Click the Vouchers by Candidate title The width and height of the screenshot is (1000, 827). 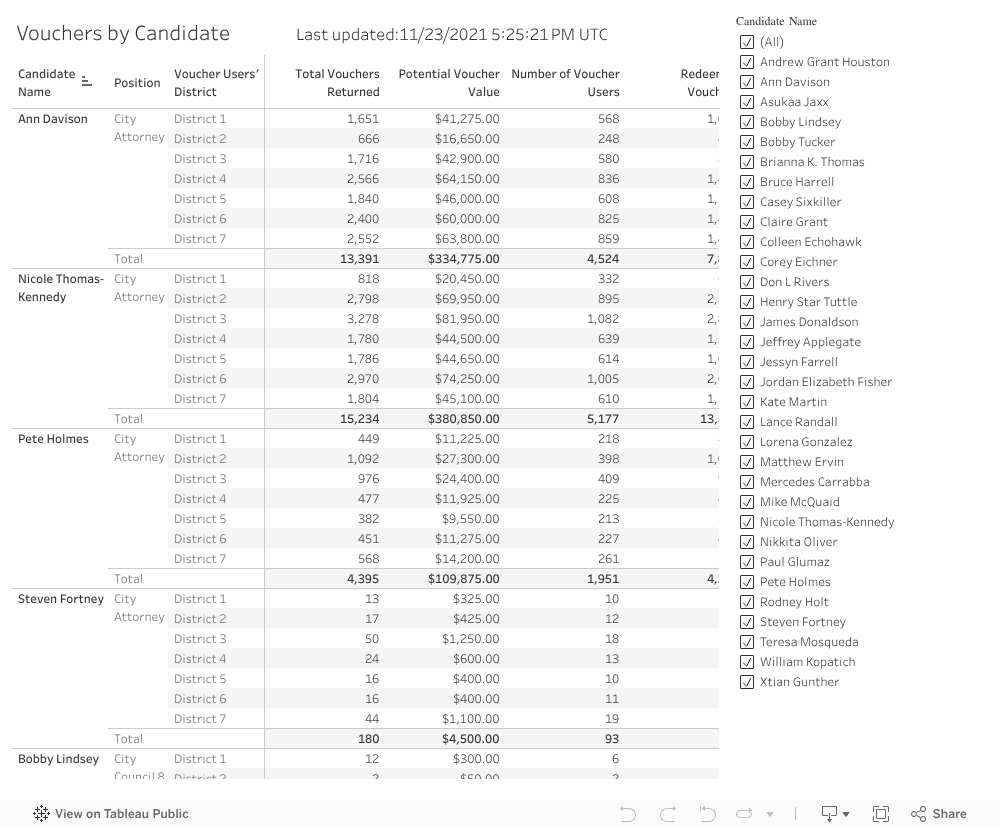pos(123,33)
